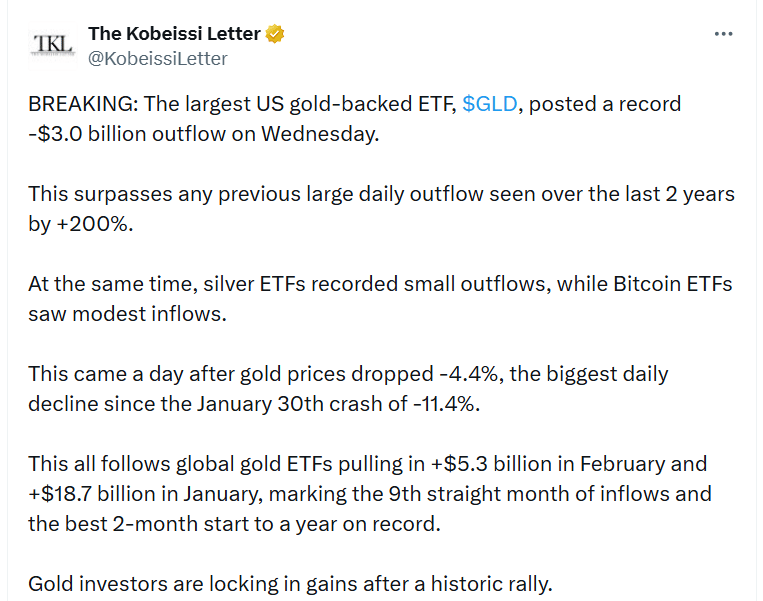Open the $GLD cashtag link
The width and height of the screenshot is (763, 601).
point(490,105)
